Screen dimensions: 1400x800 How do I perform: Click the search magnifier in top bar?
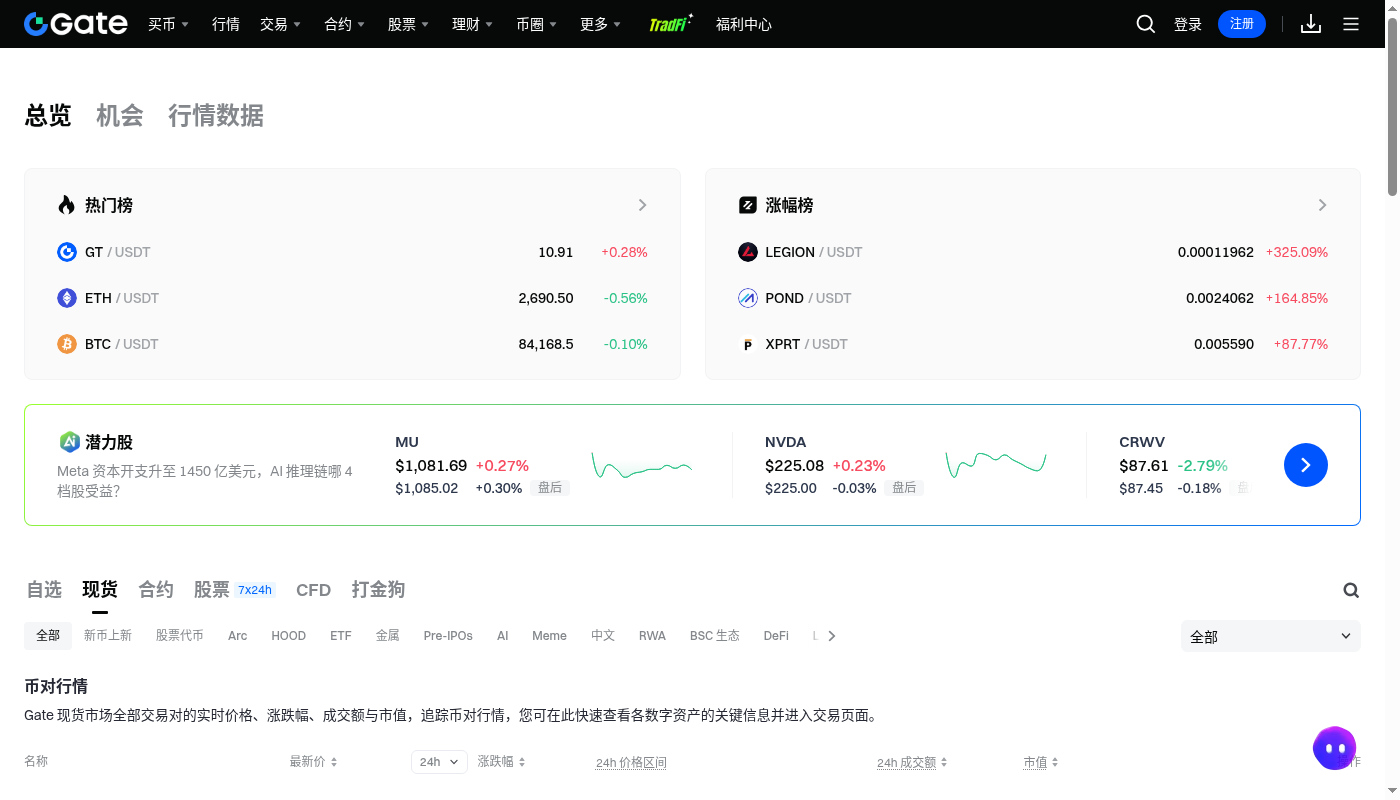point(1146,24)
